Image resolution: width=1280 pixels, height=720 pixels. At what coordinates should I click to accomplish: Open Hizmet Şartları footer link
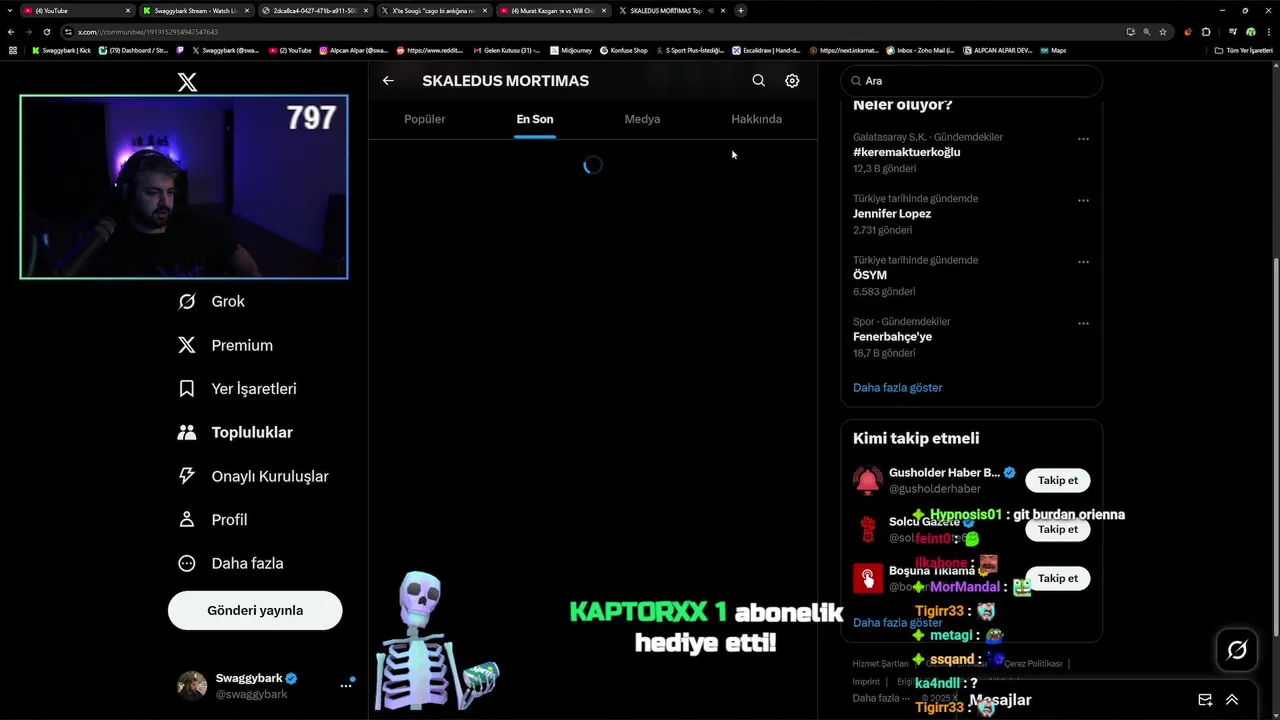pyautogui.click(x=880, y=664)
